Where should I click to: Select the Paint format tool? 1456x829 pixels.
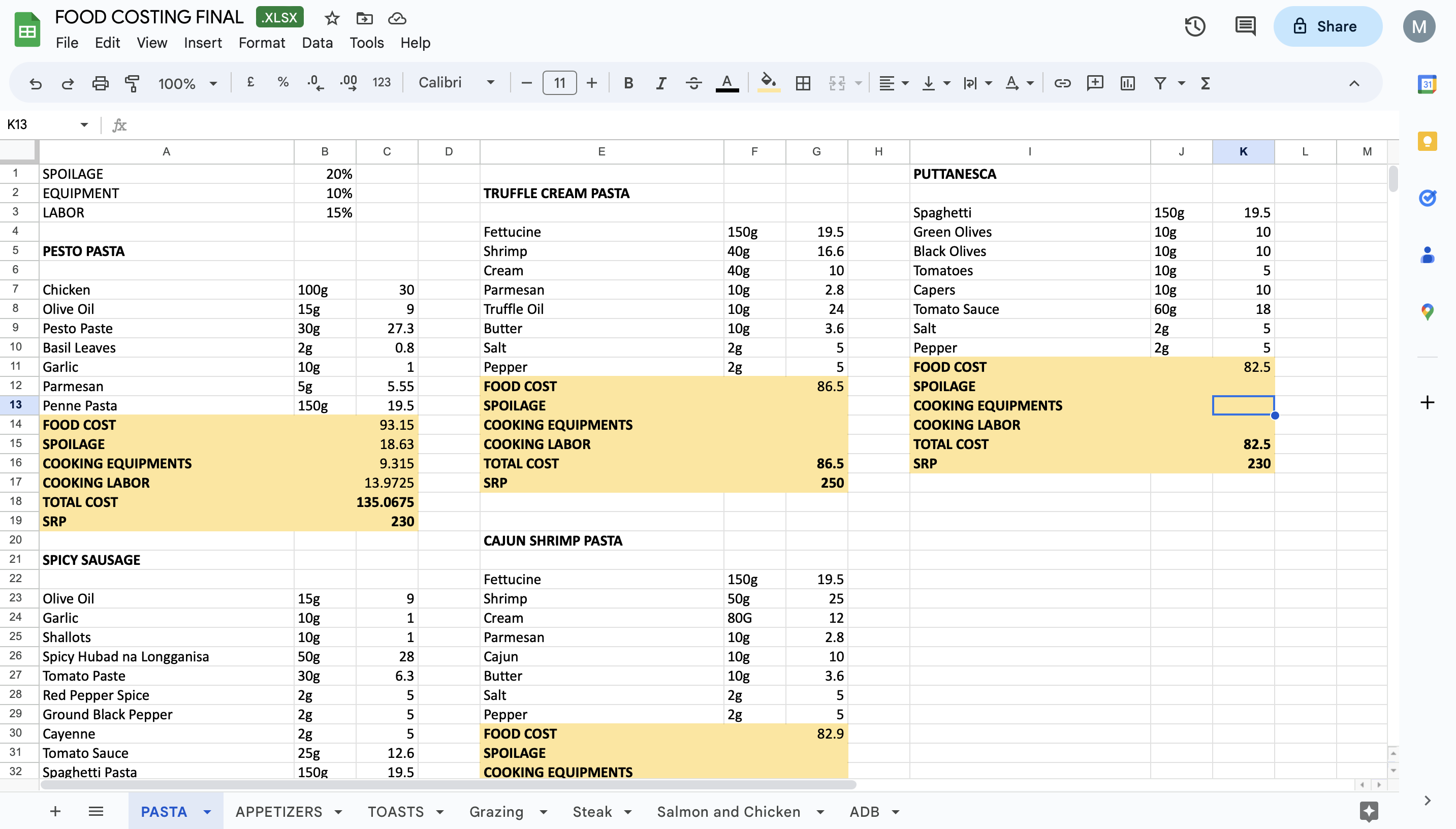point(132,84)
